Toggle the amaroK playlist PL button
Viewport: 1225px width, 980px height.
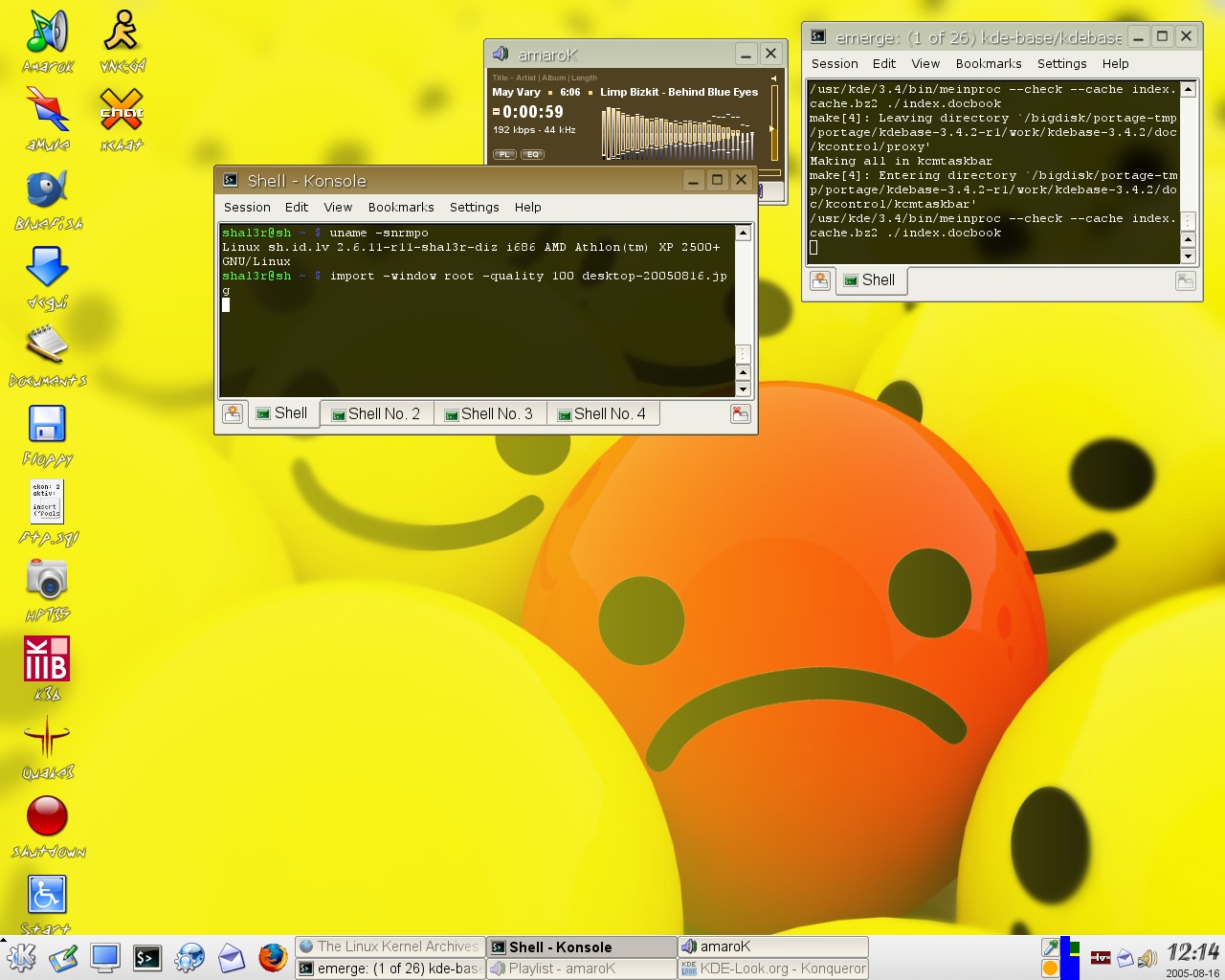click(504, 154)
